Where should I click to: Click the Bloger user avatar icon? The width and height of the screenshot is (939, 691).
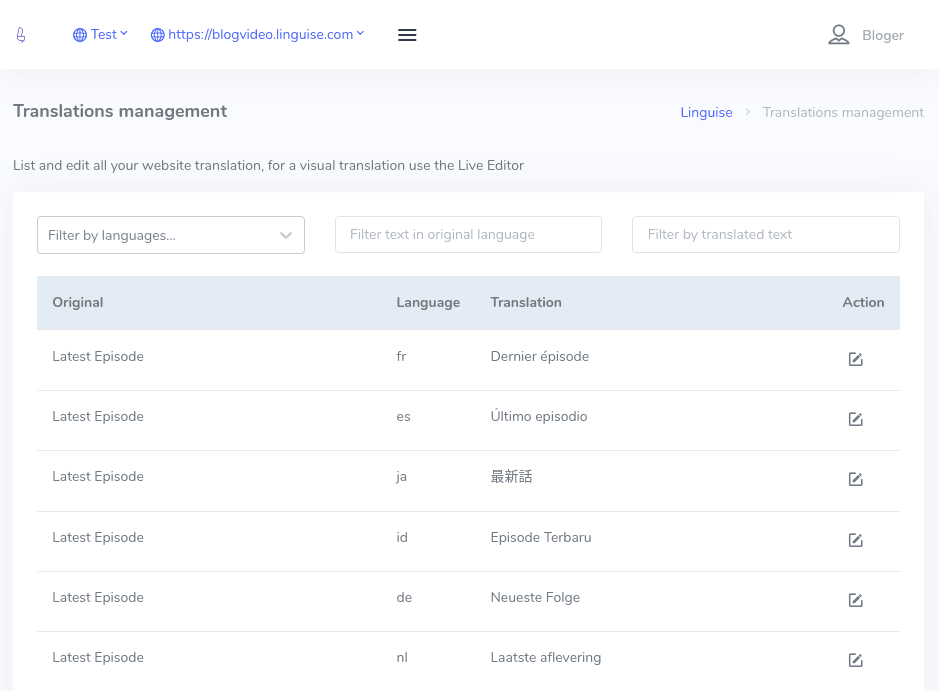[838, 35]
